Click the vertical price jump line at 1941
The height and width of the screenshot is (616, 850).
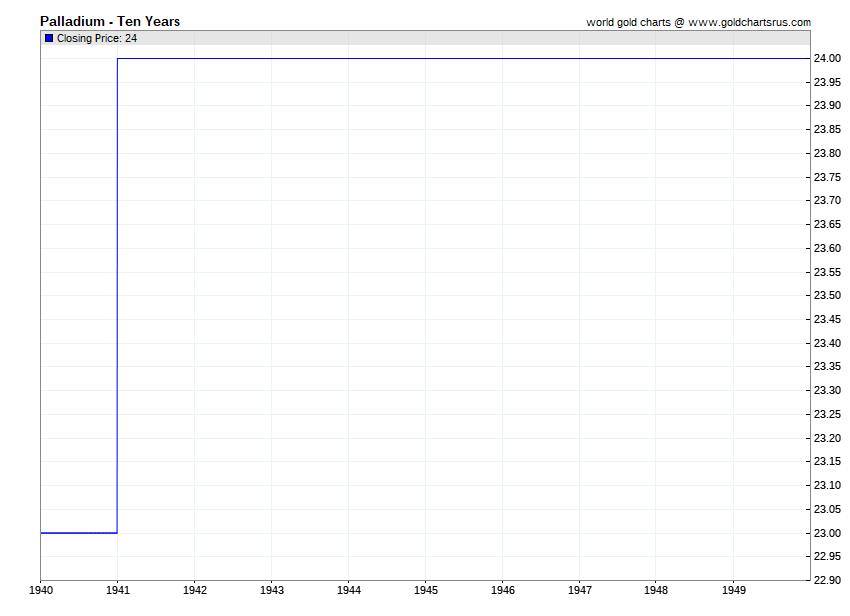117,296
